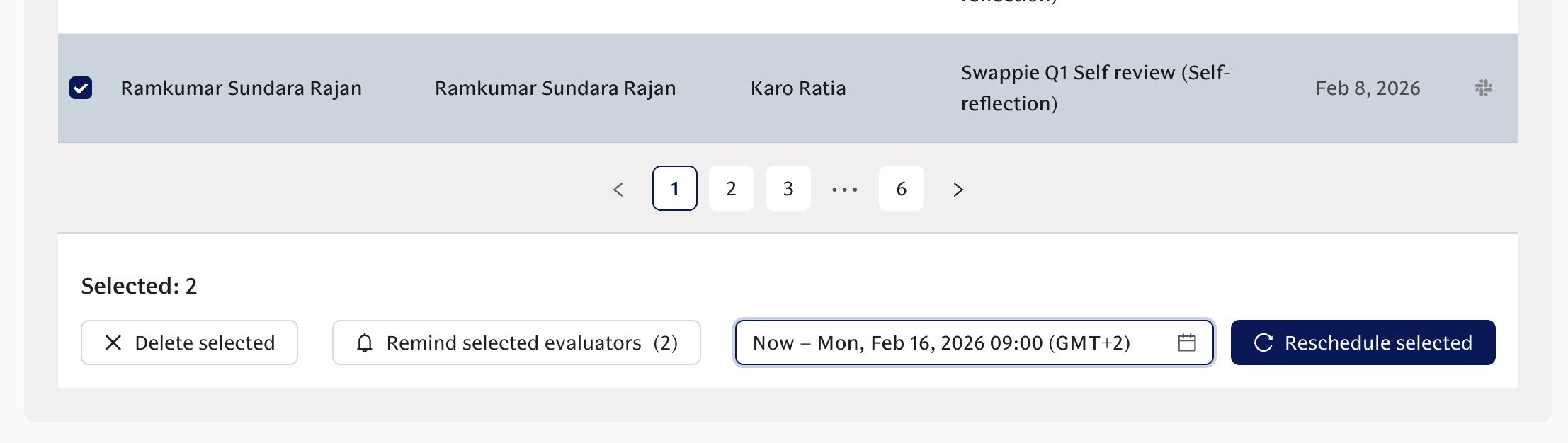This screenshot has height=443, width=1568.
Task: Select page 3 in pagination
Action: coord(788,189)
